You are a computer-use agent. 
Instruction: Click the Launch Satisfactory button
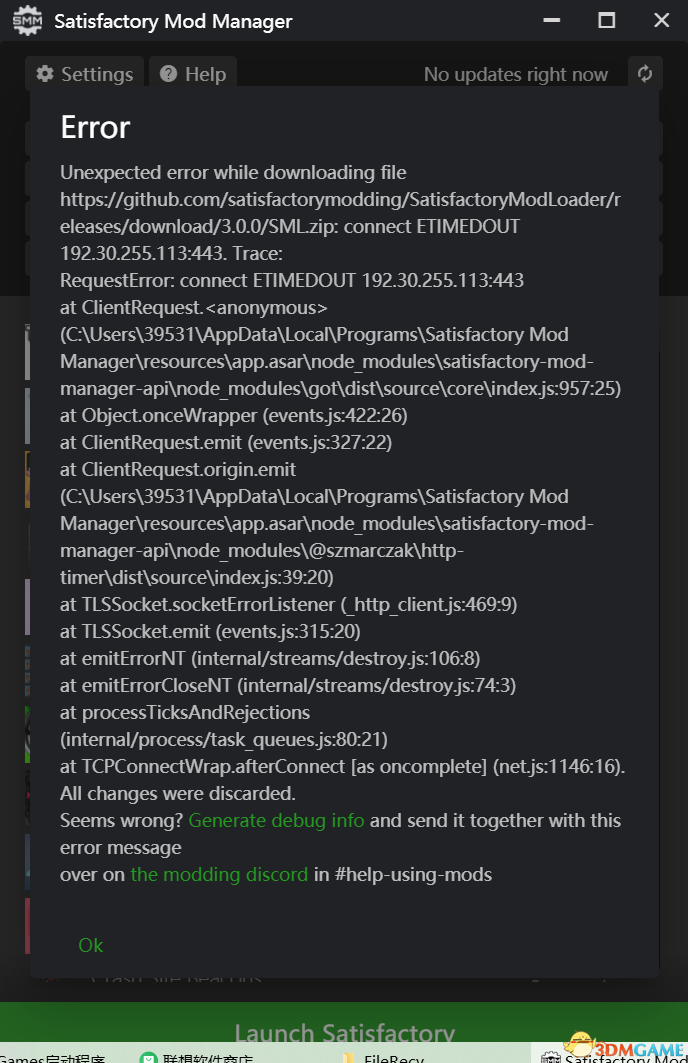coord(344,1032)
